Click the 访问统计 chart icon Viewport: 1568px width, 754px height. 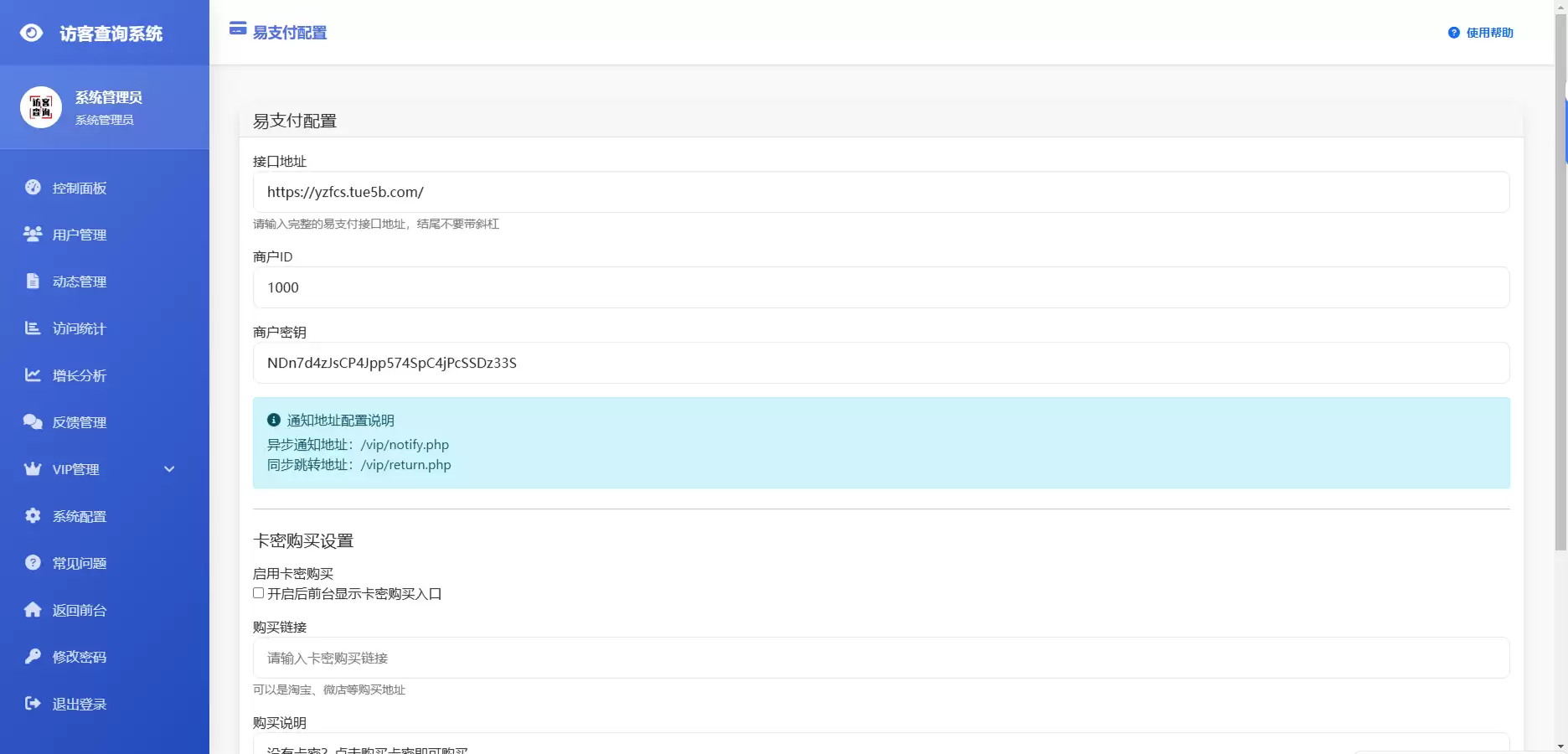tap(33, 328)
